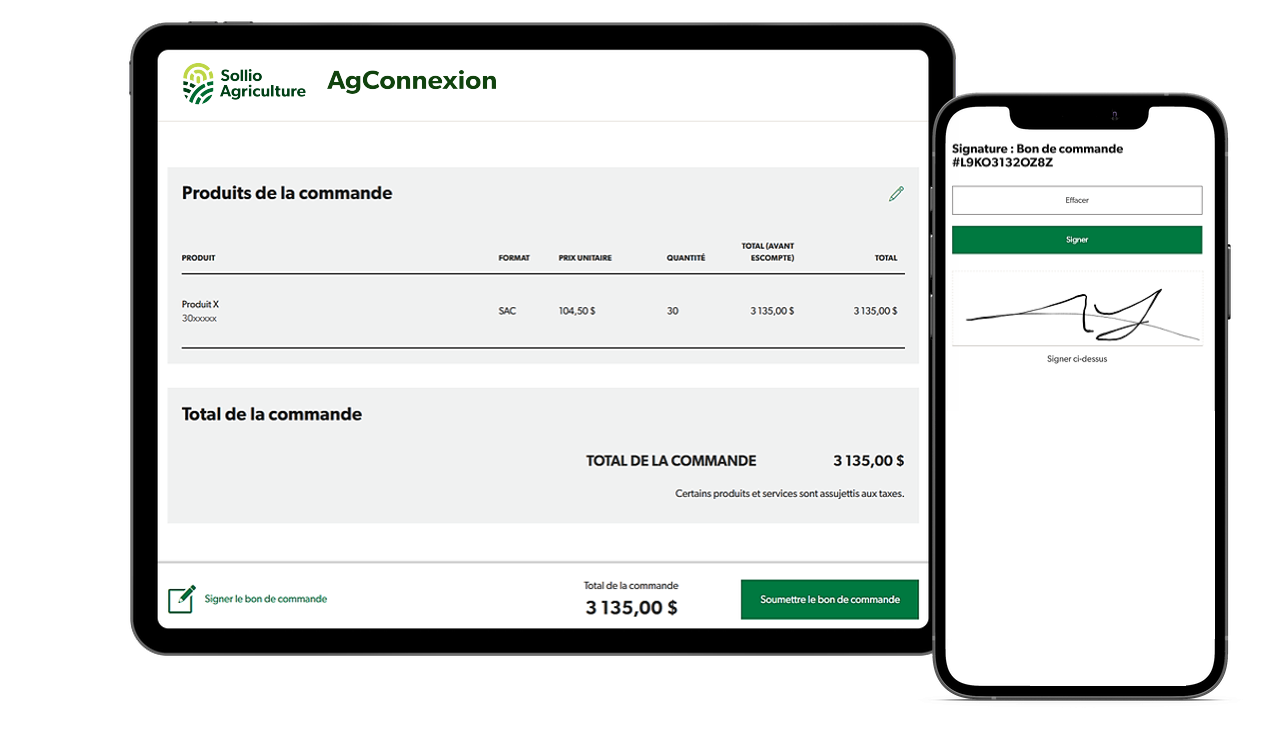Screen dimensions: 1280x740
Task: Open 'Signer le bon de commande' link
Action: (x=266, y=599)
